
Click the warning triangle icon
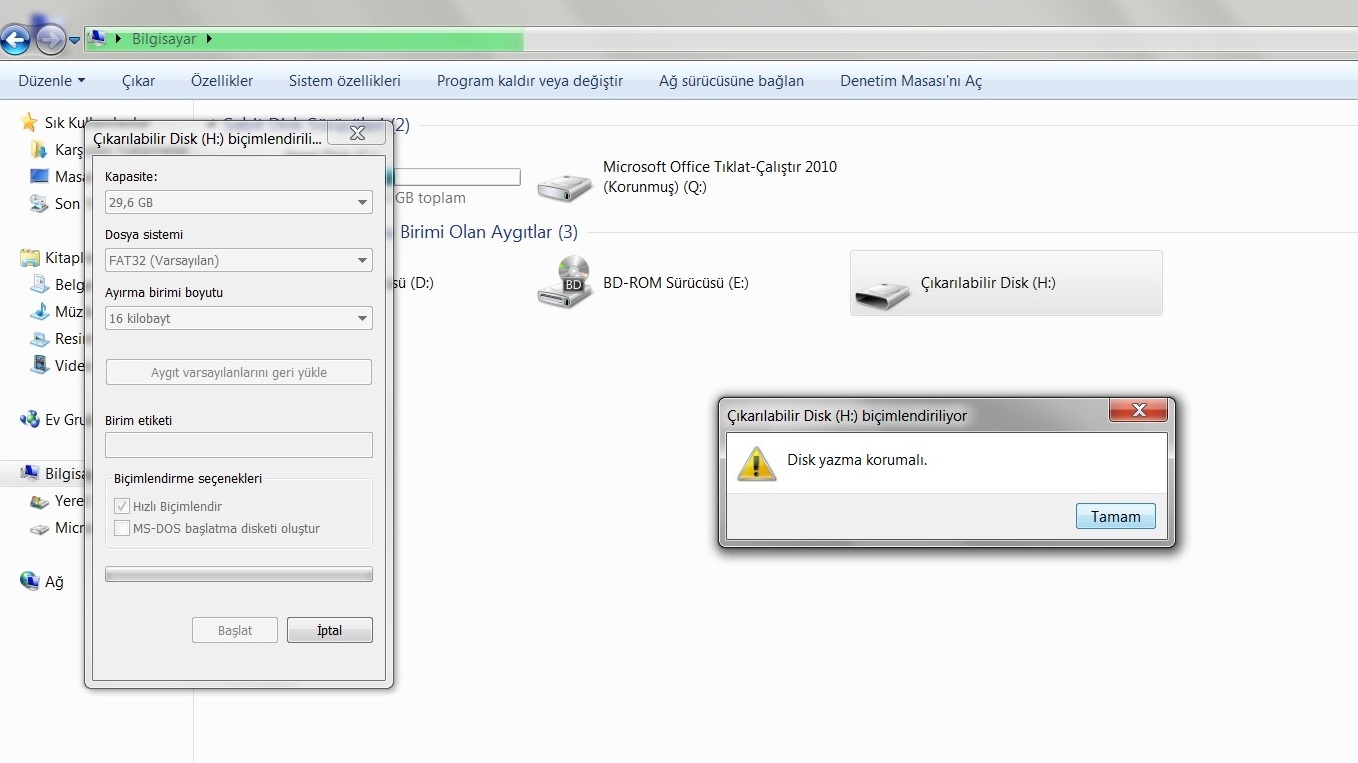coord(757,463)
